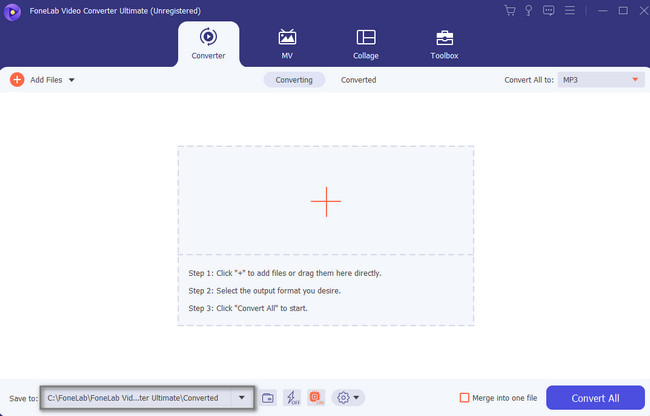The width and height of the screenshot is (650, 416).
Task: Switch to the MV tab
Action: (x=287, y=44)
